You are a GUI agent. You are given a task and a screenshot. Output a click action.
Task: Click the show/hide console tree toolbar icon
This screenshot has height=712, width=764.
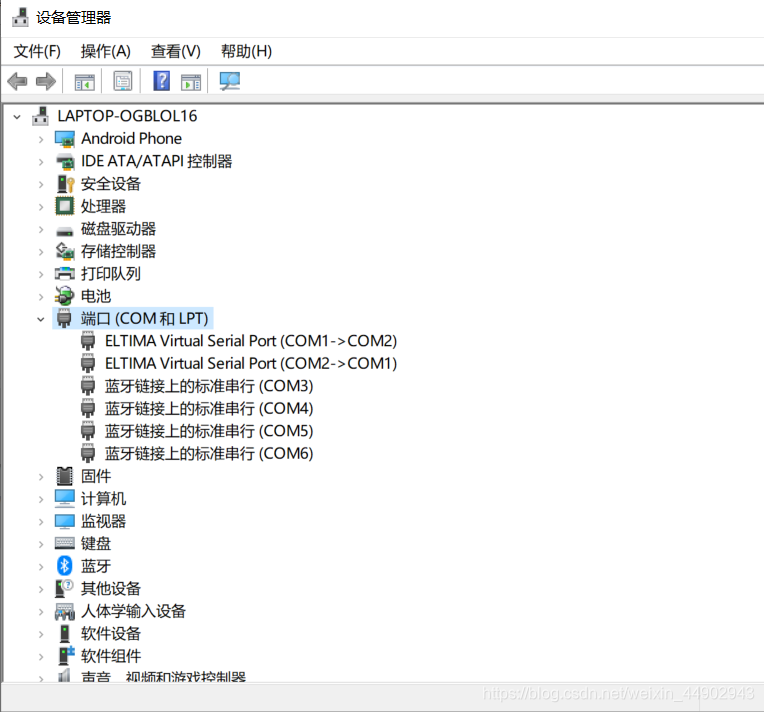click(84, 81)
